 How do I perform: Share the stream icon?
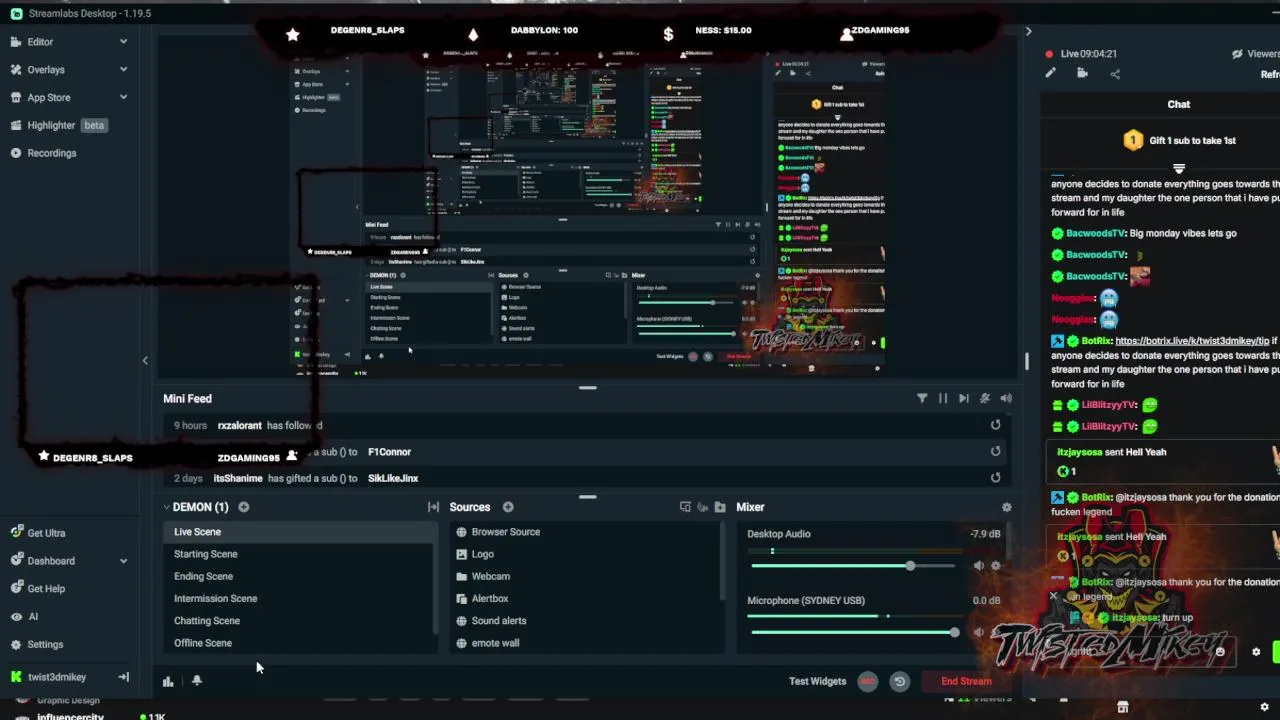click(x=1115, y=73)
